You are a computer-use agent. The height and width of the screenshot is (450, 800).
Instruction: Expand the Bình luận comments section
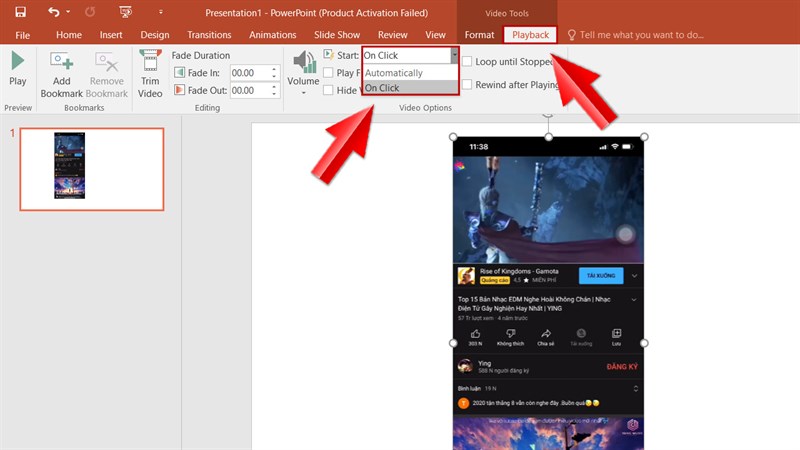(636, 389)
